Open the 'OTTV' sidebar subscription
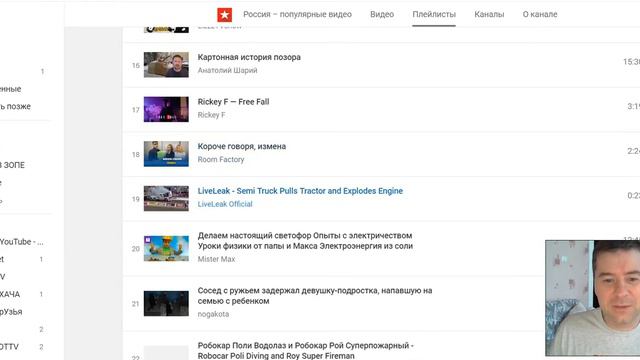The height and width of the screenshot is (360, 640). tap(9, 347)
